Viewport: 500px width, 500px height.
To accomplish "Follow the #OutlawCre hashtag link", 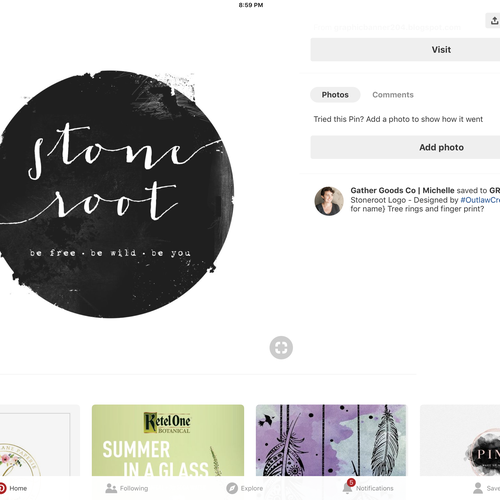I will pos(480,200).
